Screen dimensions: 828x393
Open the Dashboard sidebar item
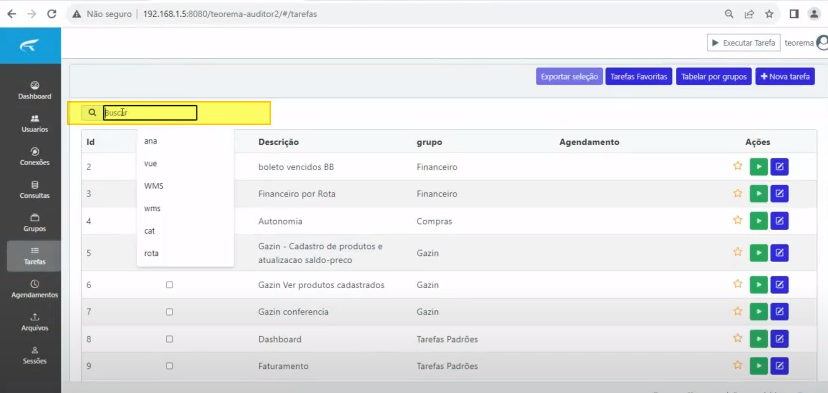coord(34,90)
